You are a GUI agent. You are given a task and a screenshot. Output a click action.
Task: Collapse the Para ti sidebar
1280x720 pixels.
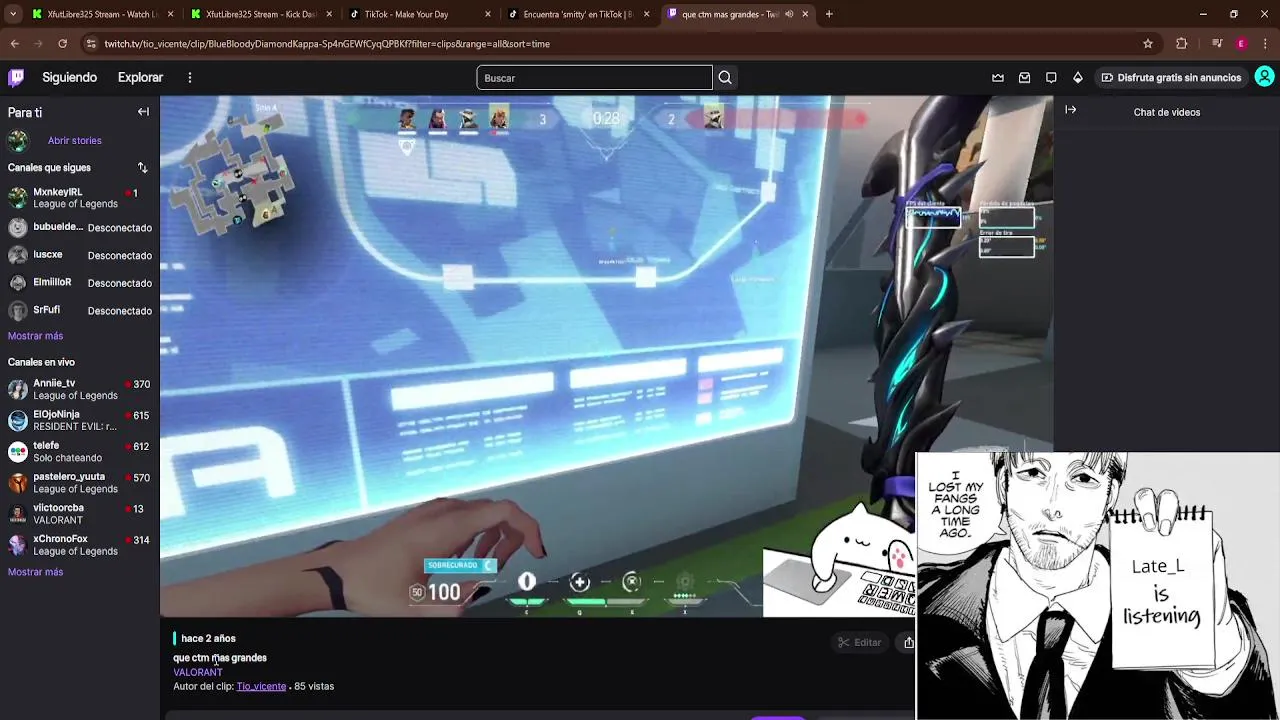(143, 112)
